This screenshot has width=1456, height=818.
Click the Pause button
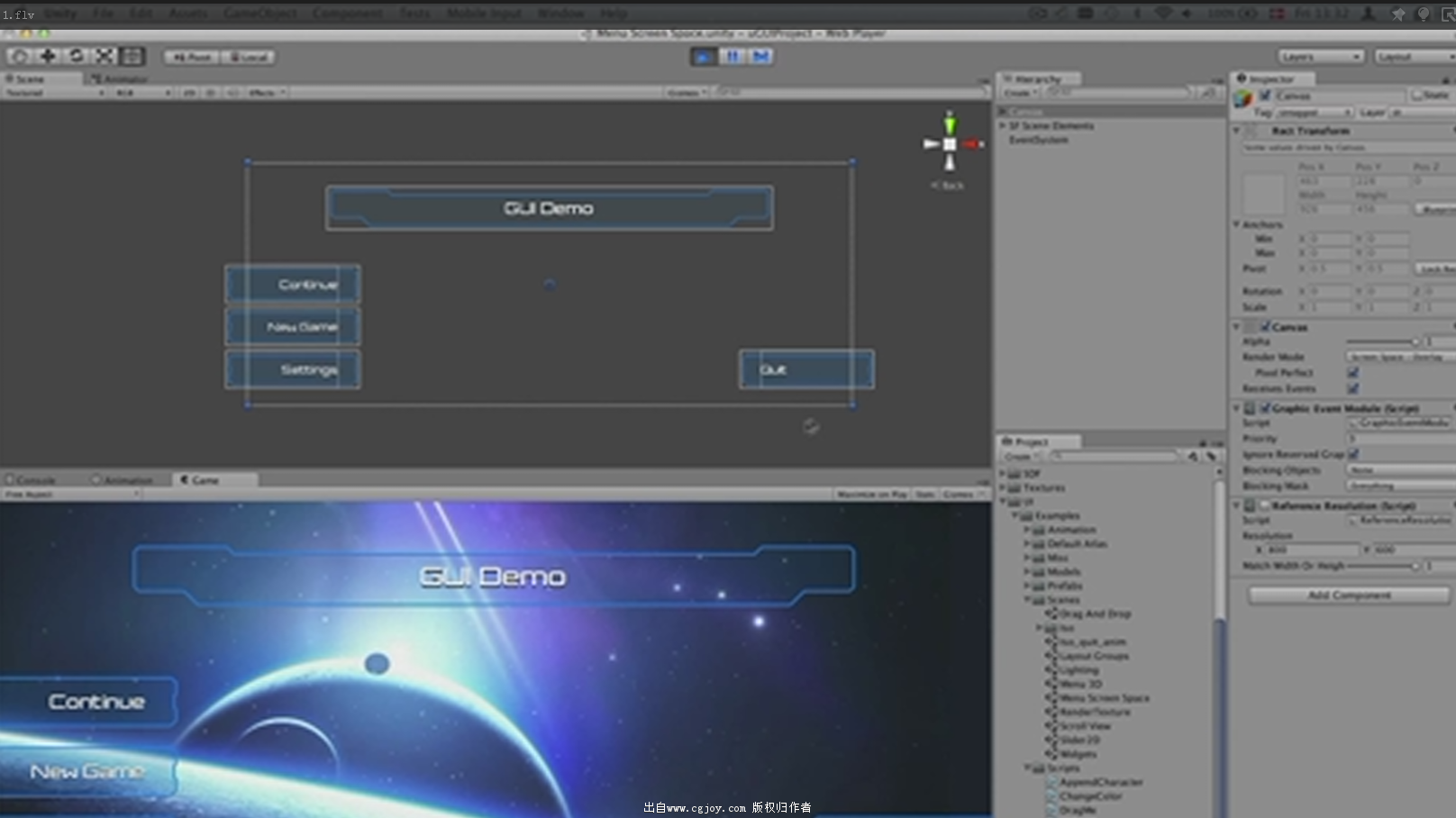tap(732, 56)
